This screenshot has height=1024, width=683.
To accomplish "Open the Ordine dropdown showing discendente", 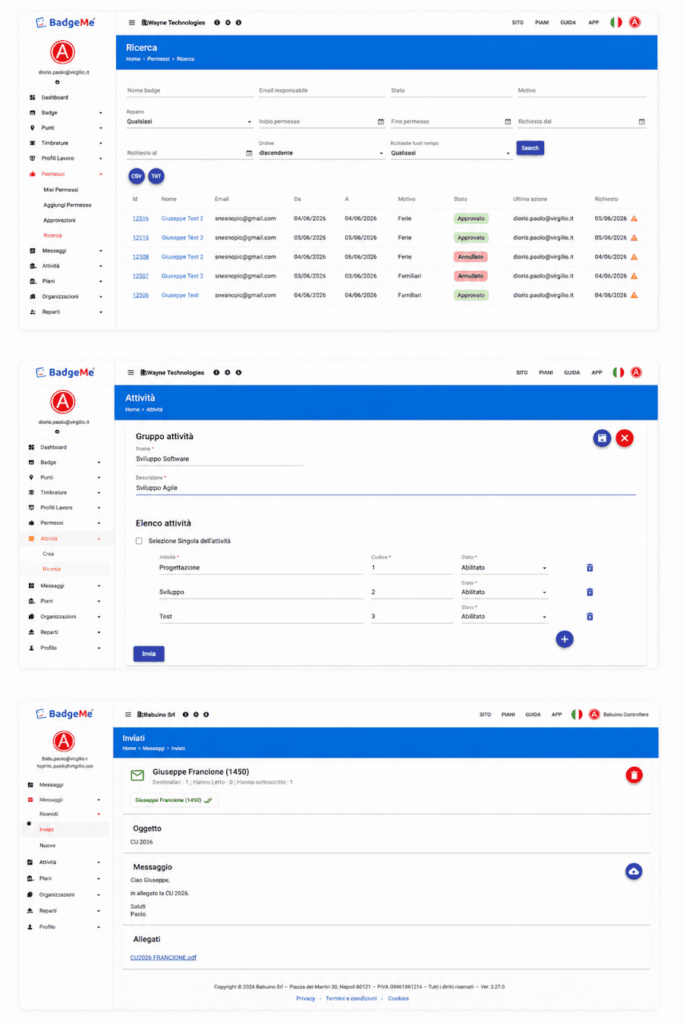I will (321, 153).
